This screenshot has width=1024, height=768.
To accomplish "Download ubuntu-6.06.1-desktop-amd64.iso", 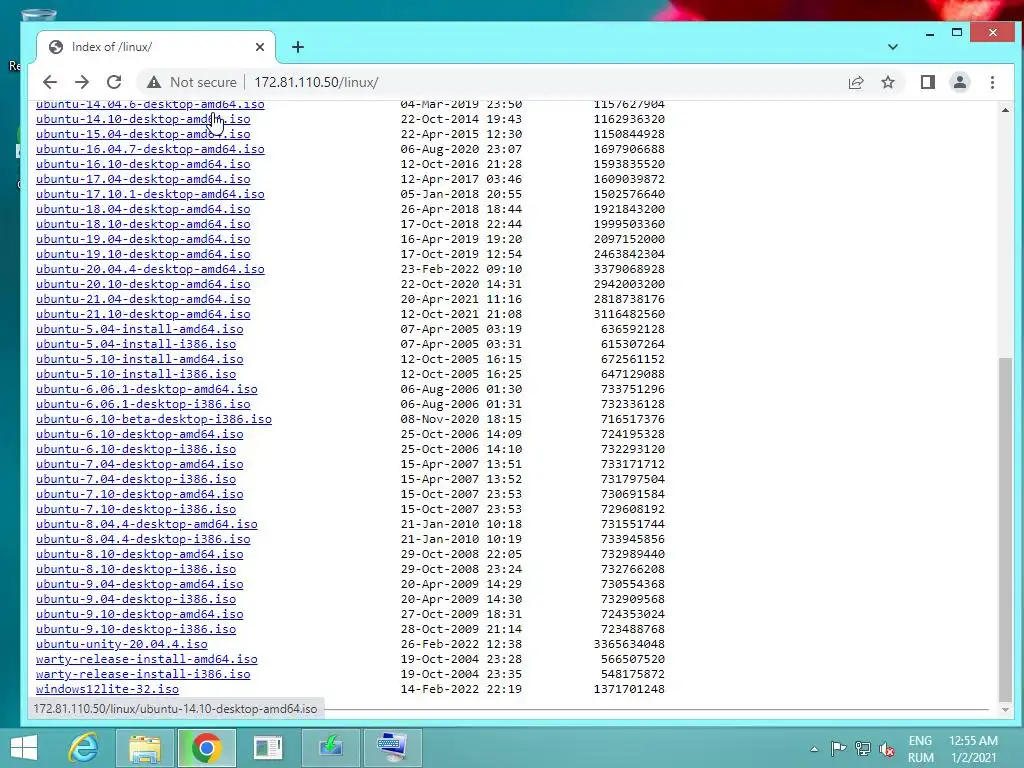I will pyautogui.click(x=146, y=389).
